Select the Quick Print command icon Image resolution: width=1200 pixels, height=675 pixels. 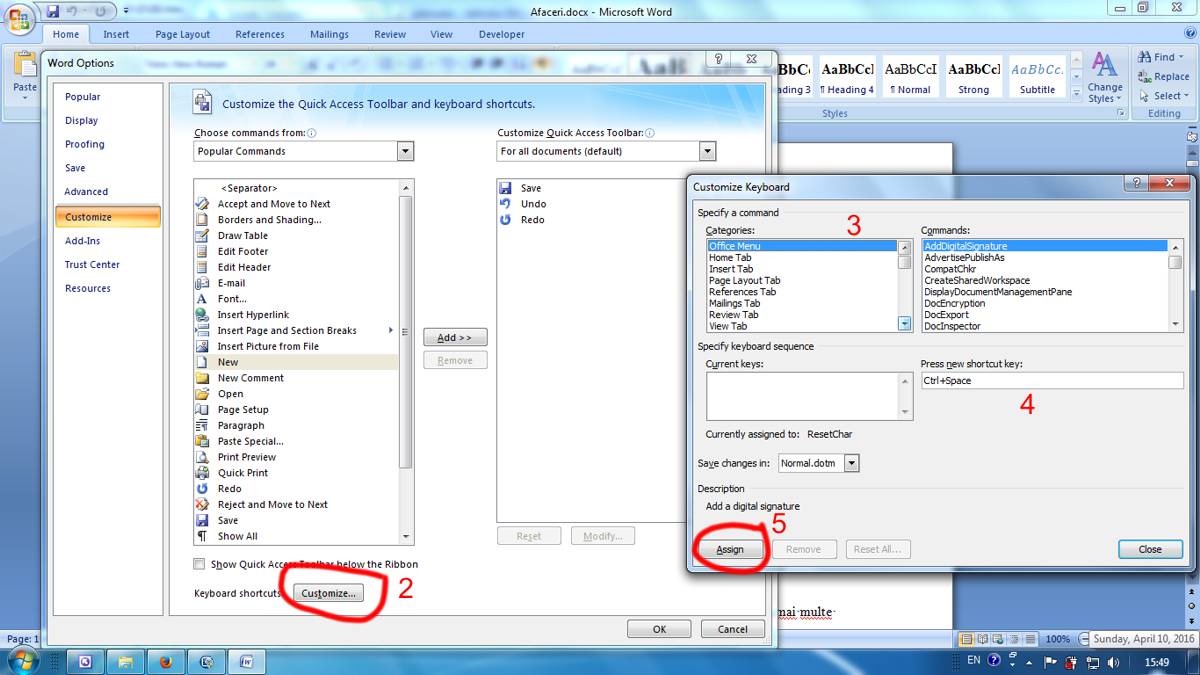pyautogui.click(x=203, y=473)
